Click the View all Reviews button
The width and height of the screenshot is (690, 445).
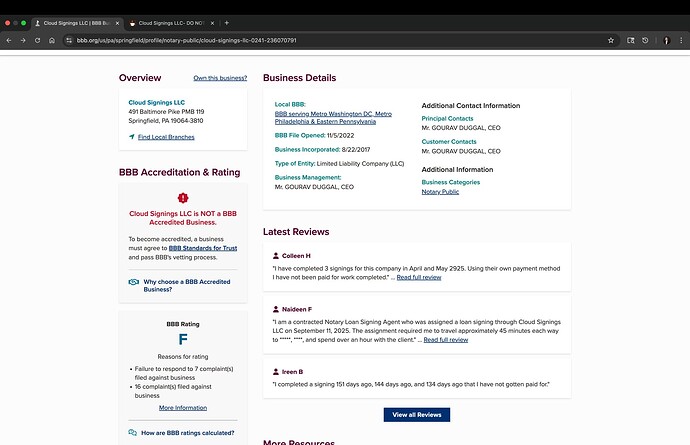pyautogui.click(x=417, y=414)
